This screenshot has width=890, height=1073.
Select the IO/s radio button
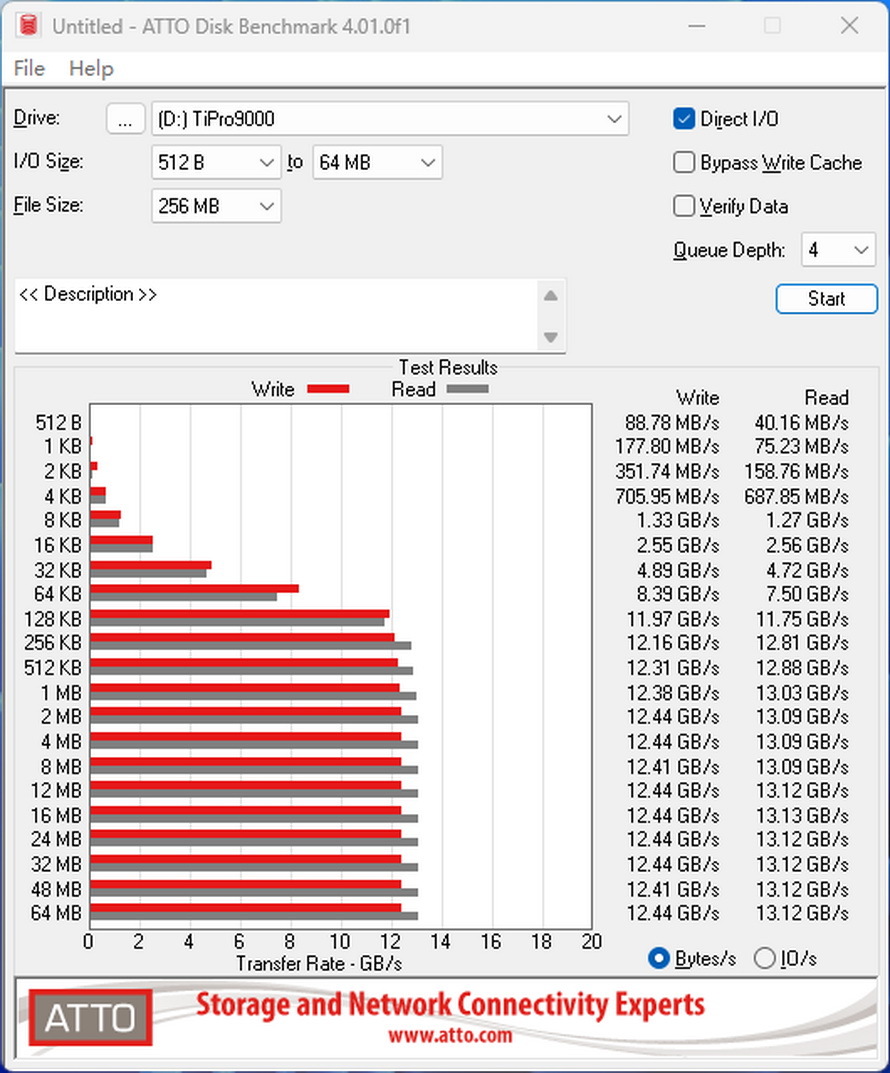(x=765, y=959)
